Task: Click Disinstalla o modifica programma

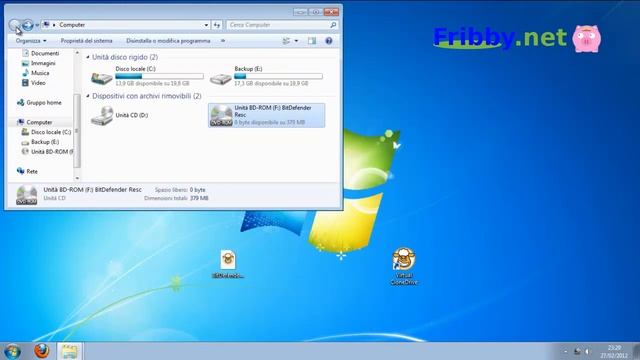Action: 168,41
